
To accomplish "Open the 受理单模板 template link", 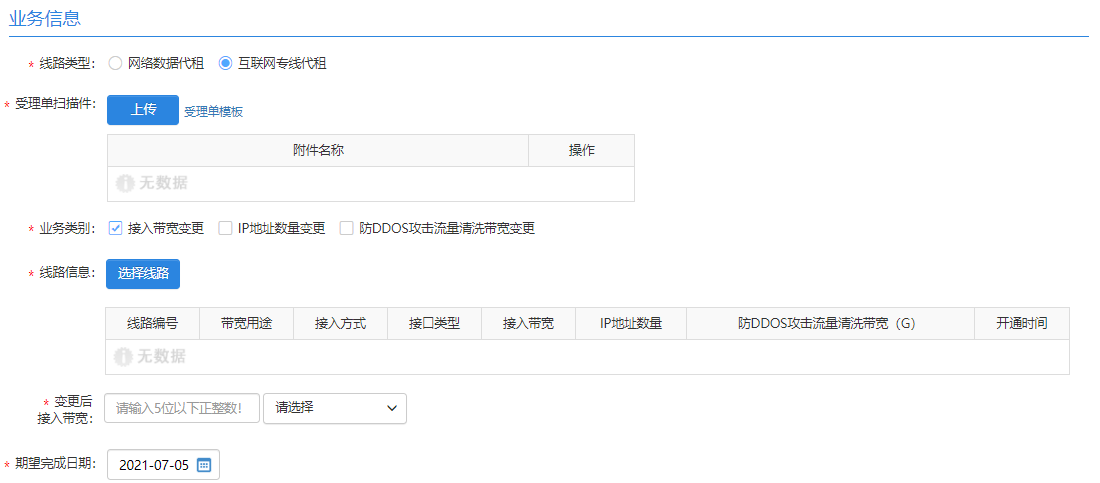I will pyautogui.click(x=214, y=112).
